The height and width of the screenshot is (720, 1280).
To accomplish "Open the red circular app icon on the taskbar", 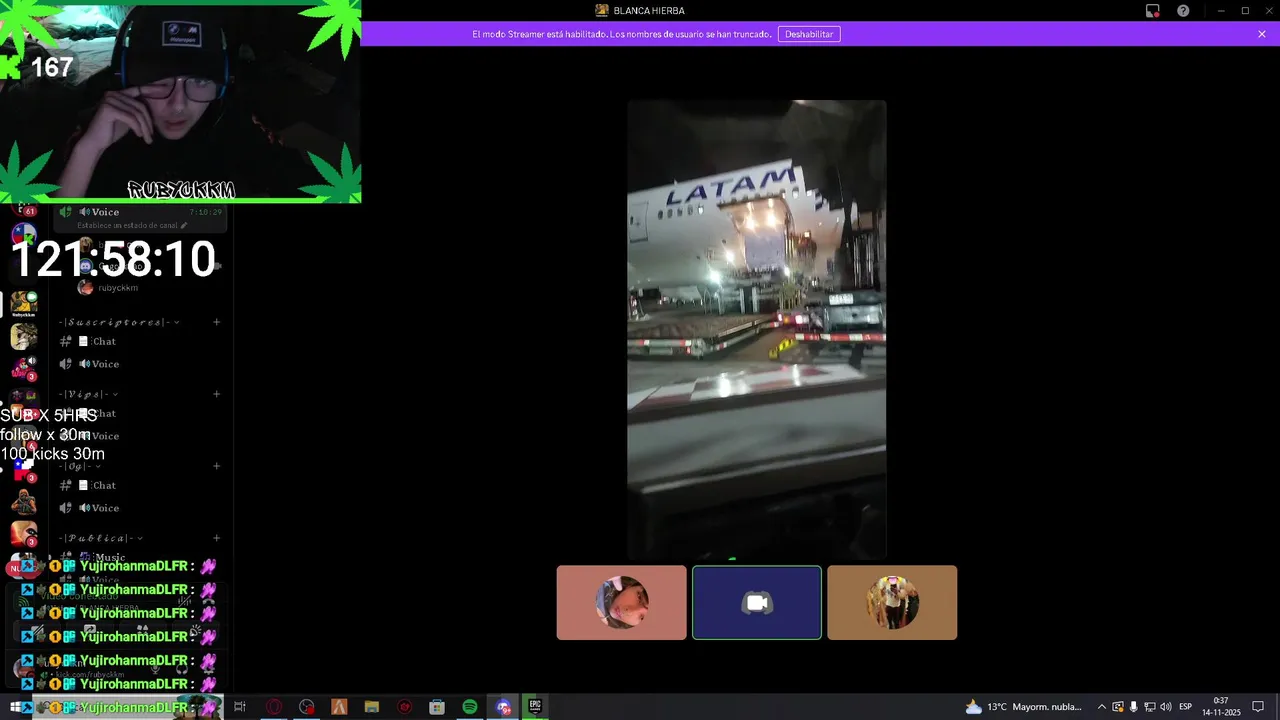I will (404, 707).
